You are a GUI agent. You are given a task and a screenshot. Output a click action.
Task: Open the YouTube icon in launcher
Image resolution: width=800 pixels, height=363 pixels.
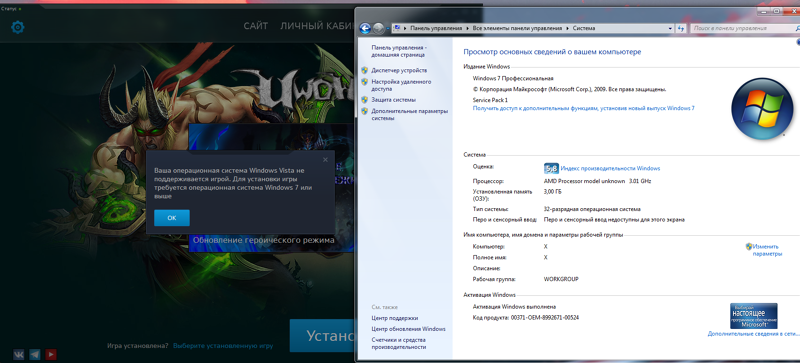point(51,354)
